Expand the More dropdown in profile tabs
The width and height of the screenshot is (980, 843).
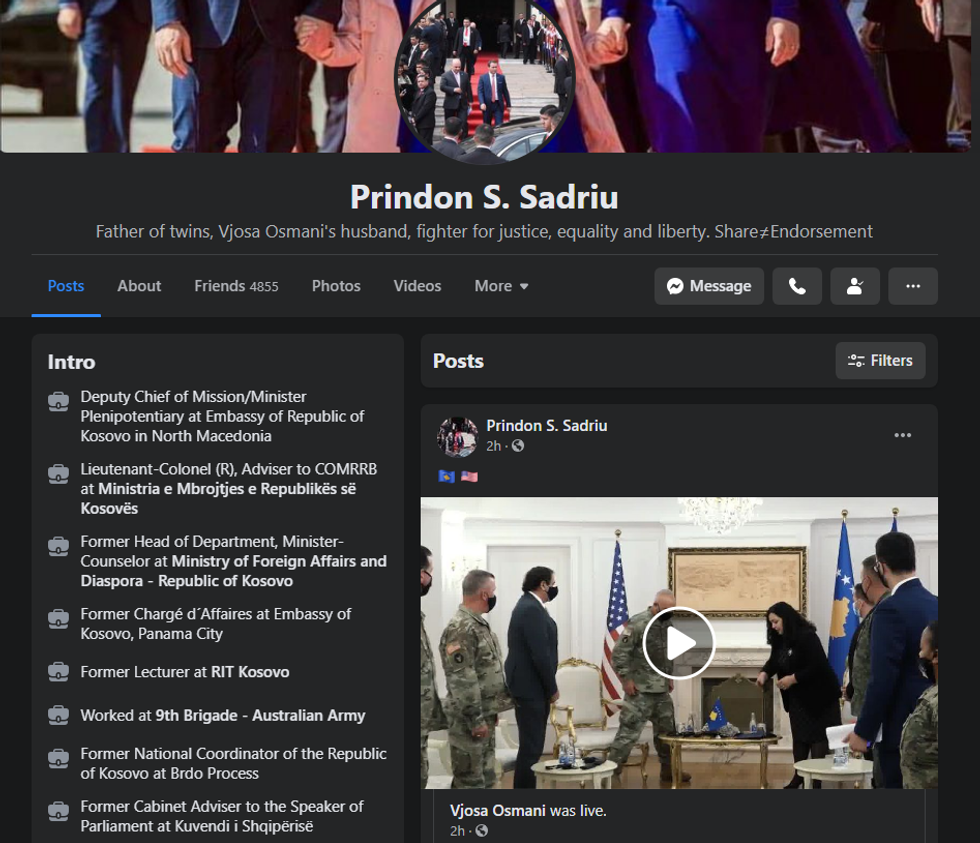point(501,286)
